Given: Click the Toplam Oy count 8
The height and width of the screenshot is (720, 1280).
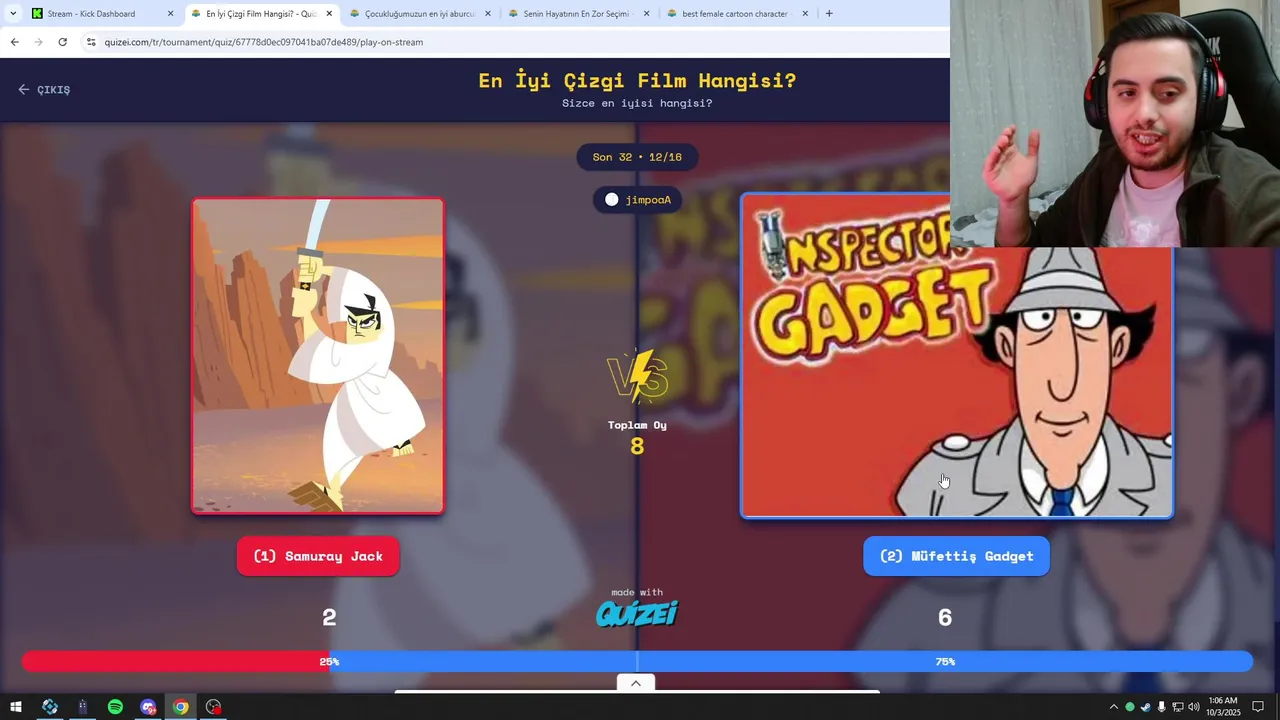Looking at the screenshot, I should point(637,446).
